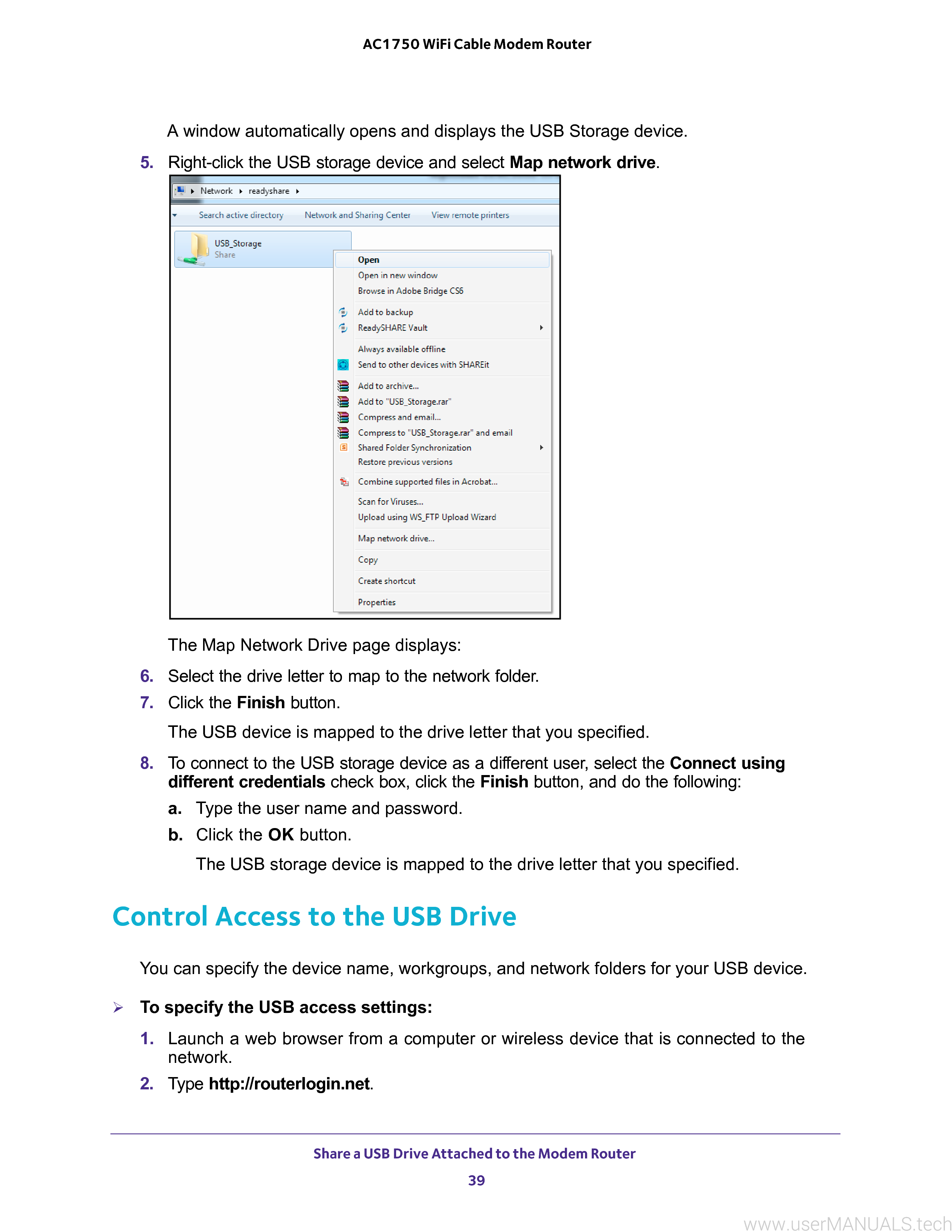
Task: Click 'Send to other devices with SHAREit' icon
Action: coord(345,365)
